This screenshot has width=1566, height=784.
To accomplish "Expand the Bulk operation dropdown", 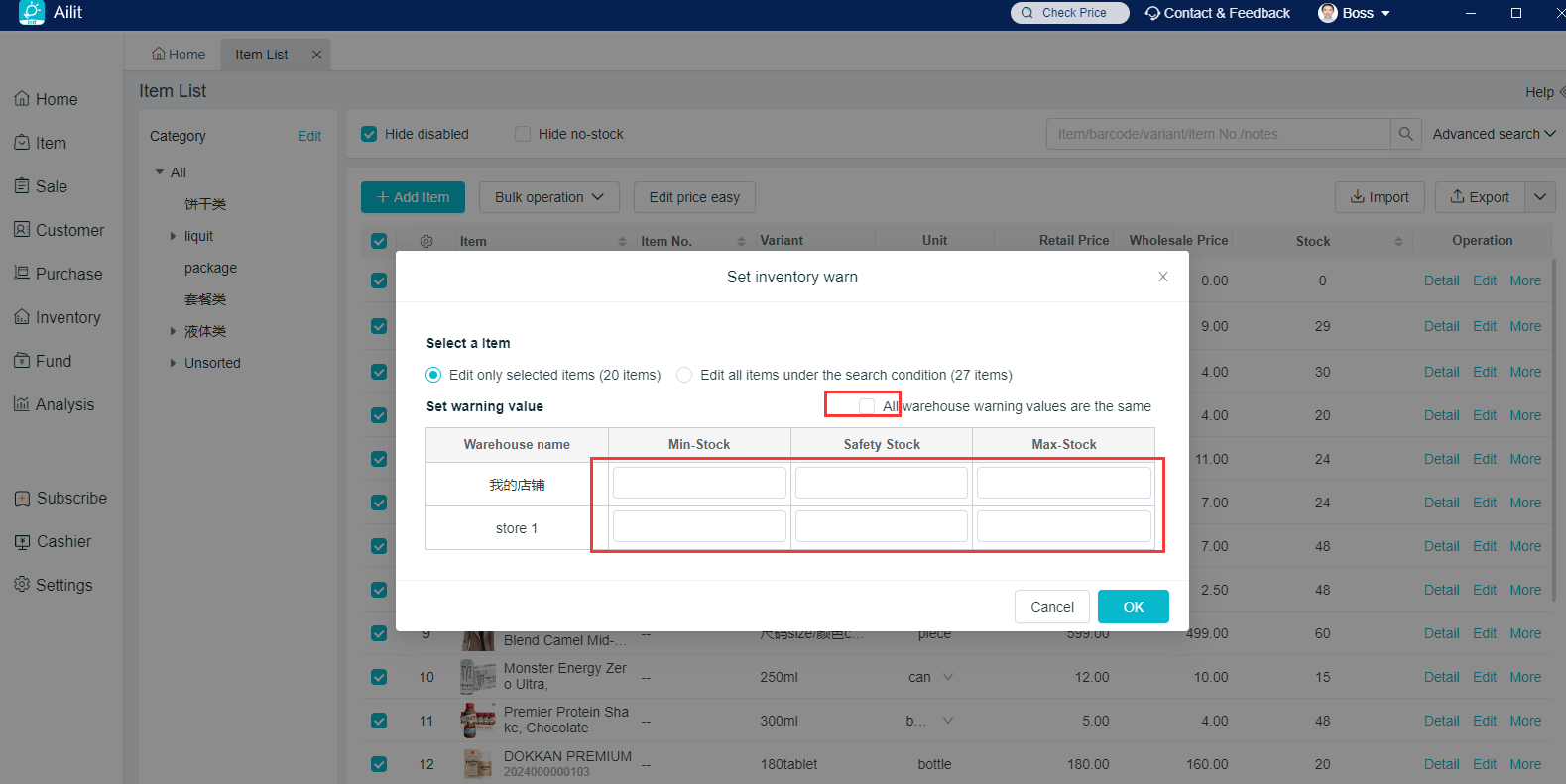I will [x=548, y=197].
